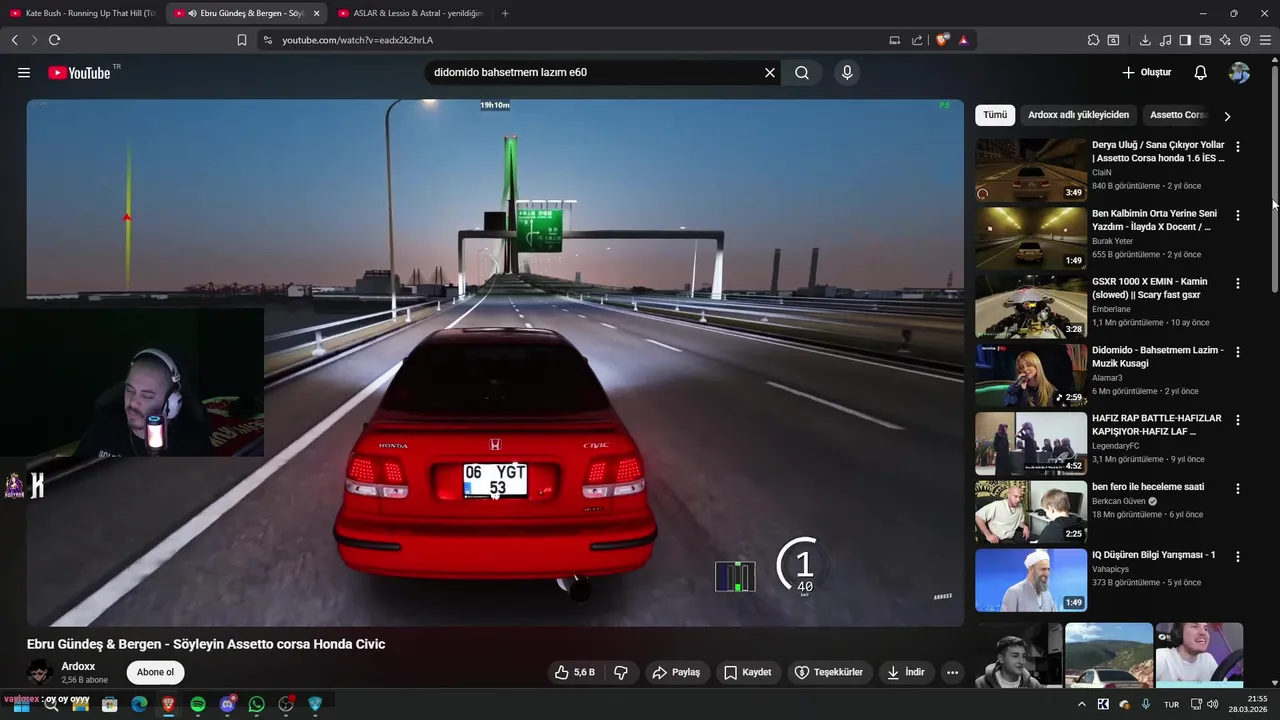The width and height of the screenshot is (1280, 720).
Task: Start voice search with the microphone icon
Action: (847, 73)
